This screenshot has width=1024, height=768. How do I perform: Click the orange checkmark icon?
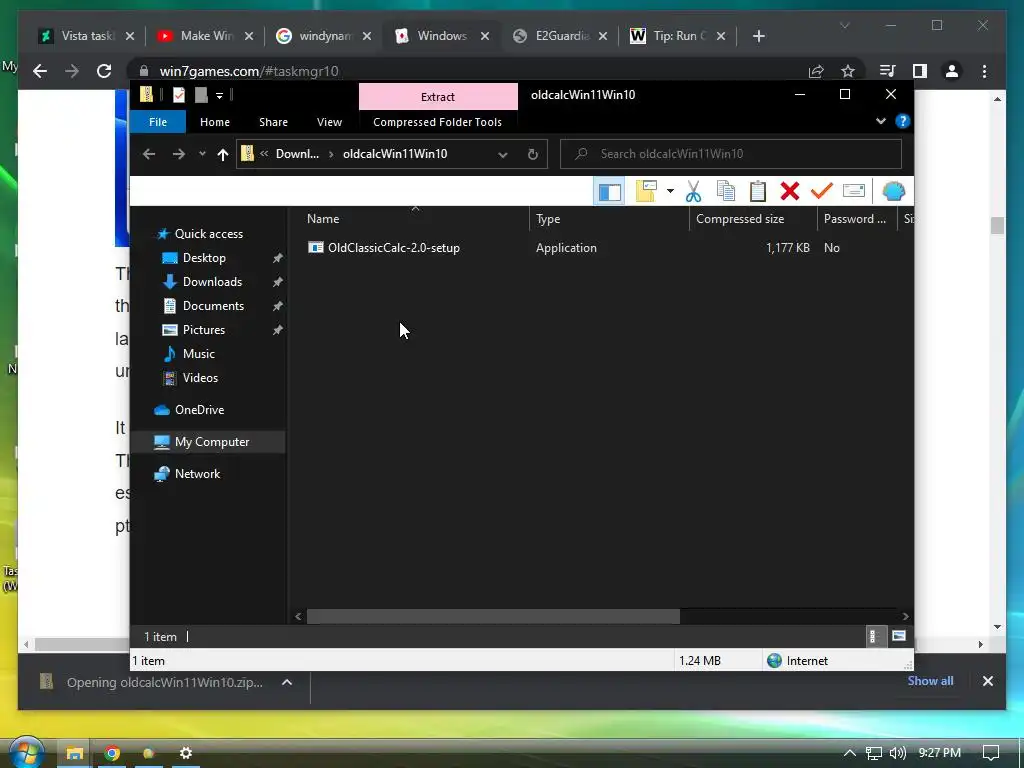[822, 191]
